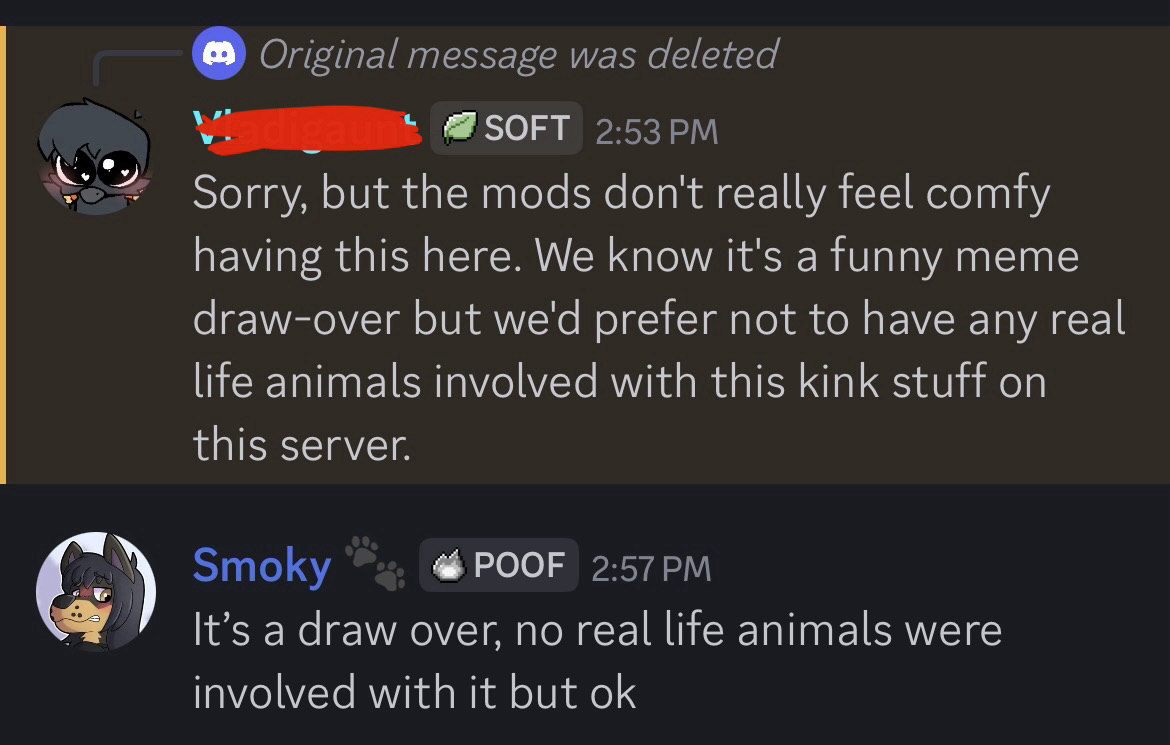This screenshot has width=1170, height=745.
Task: Click the paw print icon beside Smoky
Action: (375, 562)
